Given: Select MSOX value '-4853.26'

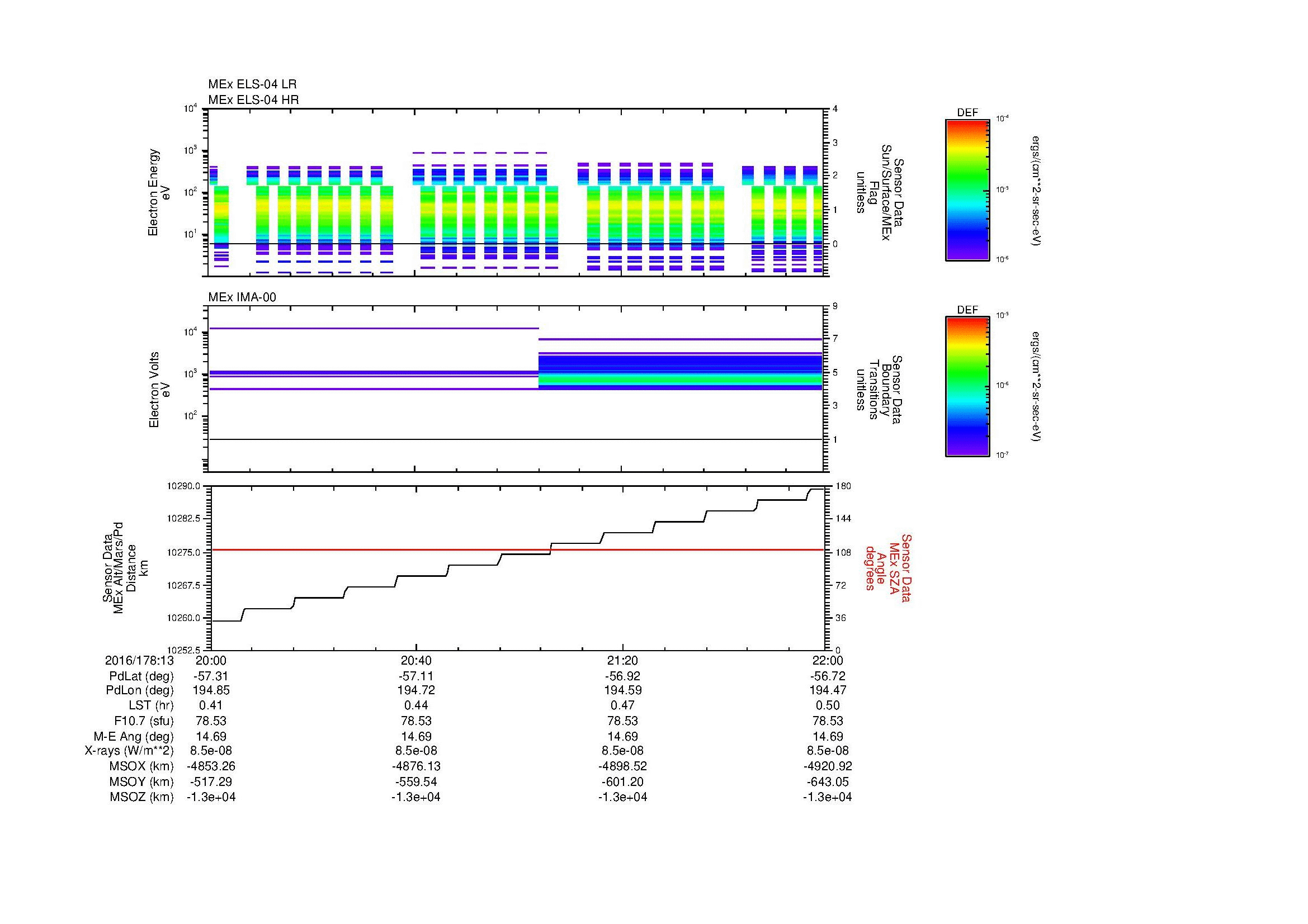Looking at the screenshot, I should click(211, 766).
